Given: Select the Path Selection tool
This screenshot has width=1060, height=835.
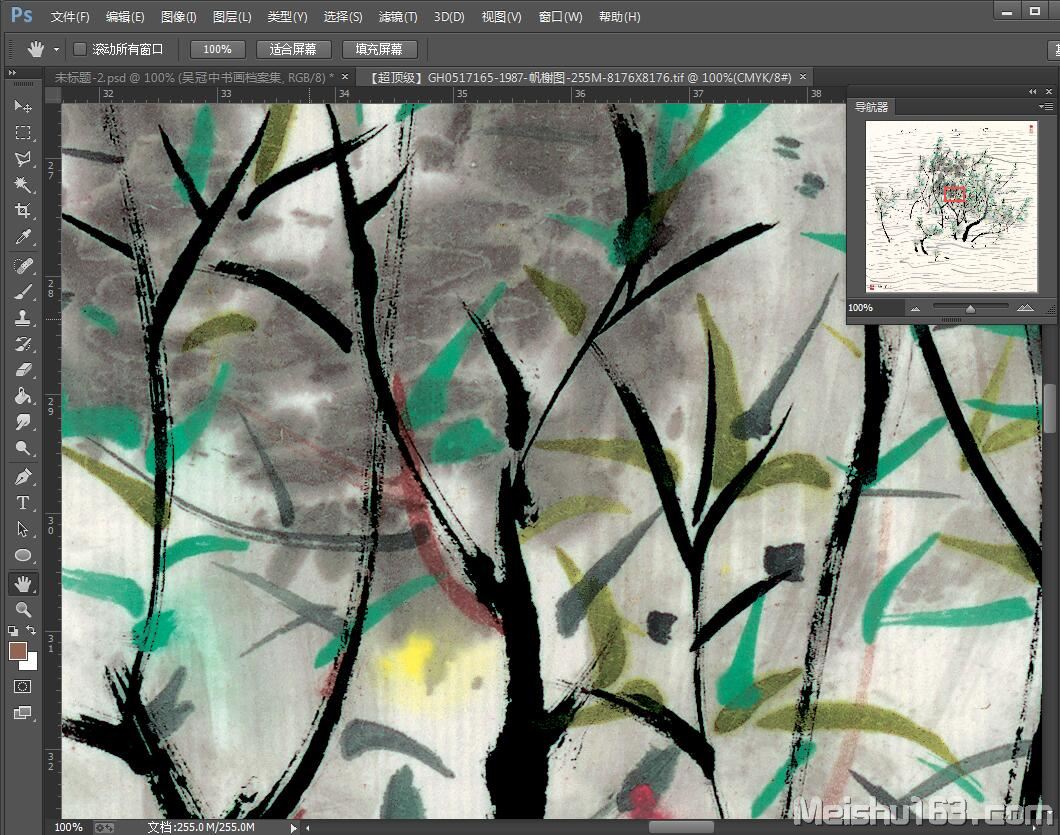Looking at the screenshot, I should click(x=23, y=529).
